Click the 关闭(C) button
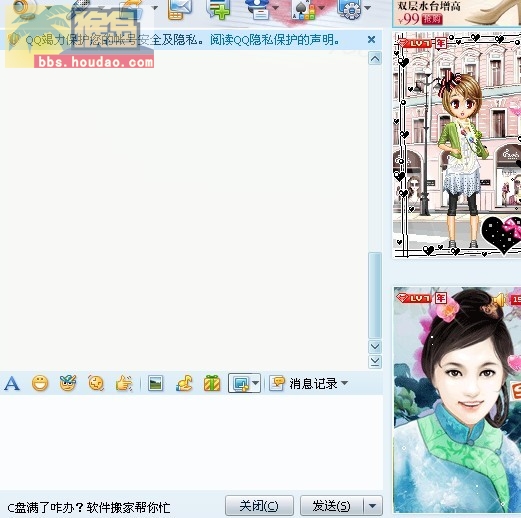The width and height of the screenshot is (521, 518). 259,506
